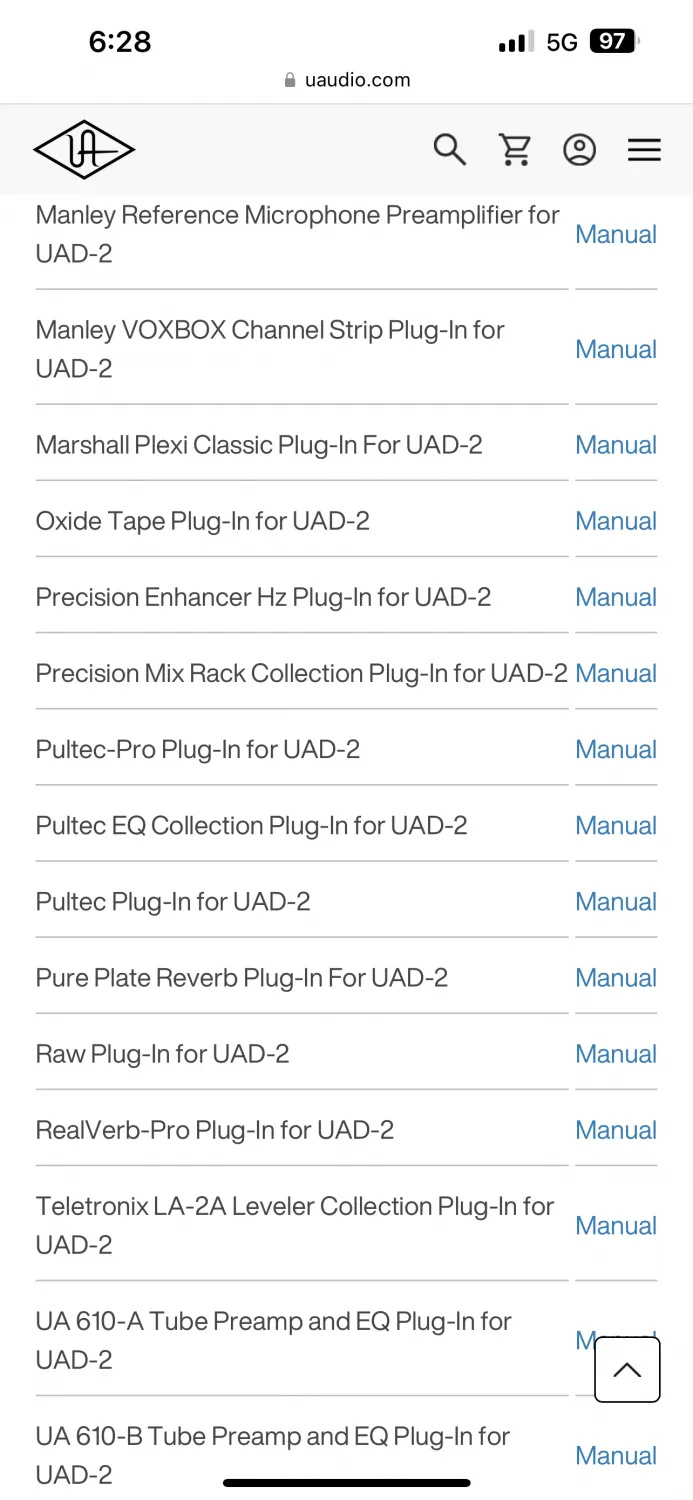The height and width of the screenshot is (1500, 693).
Task: Open Manual for Manley Reference Microphone Preamplifier
Action: pyautogui.click(x=616, y=234)
